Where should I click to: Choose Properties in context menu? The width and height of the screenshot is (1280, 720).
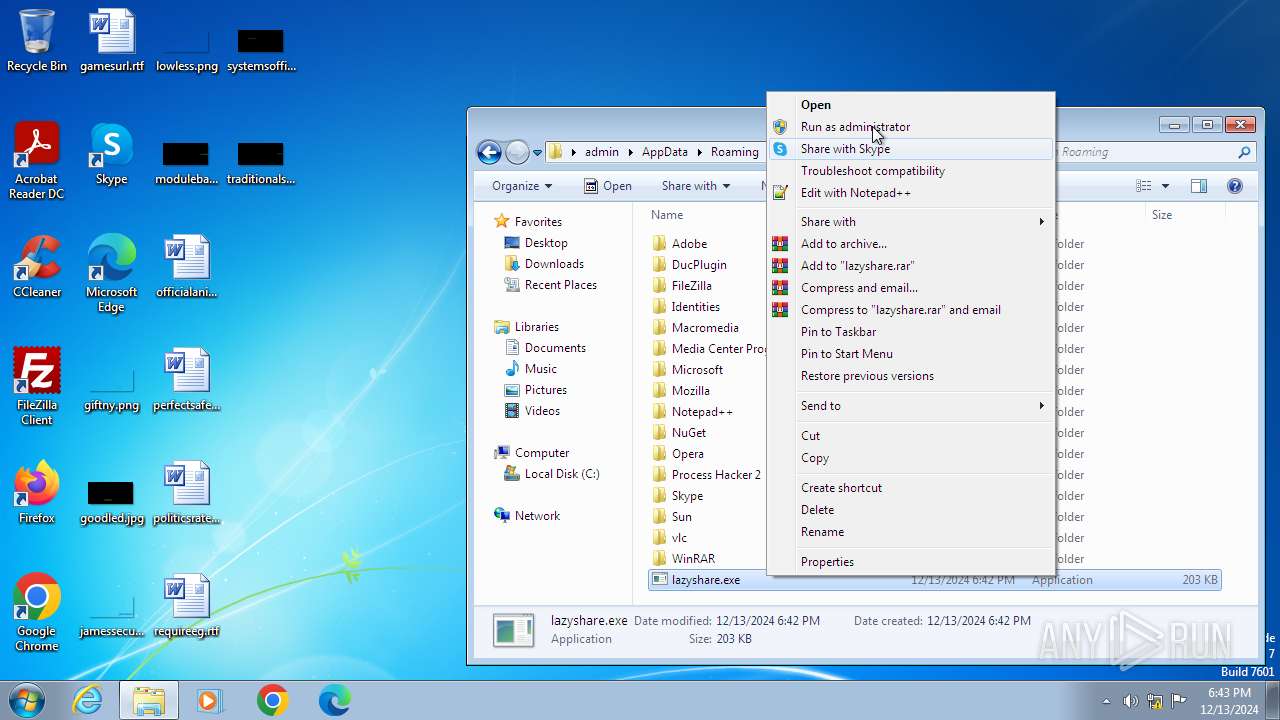coord(911,561)
